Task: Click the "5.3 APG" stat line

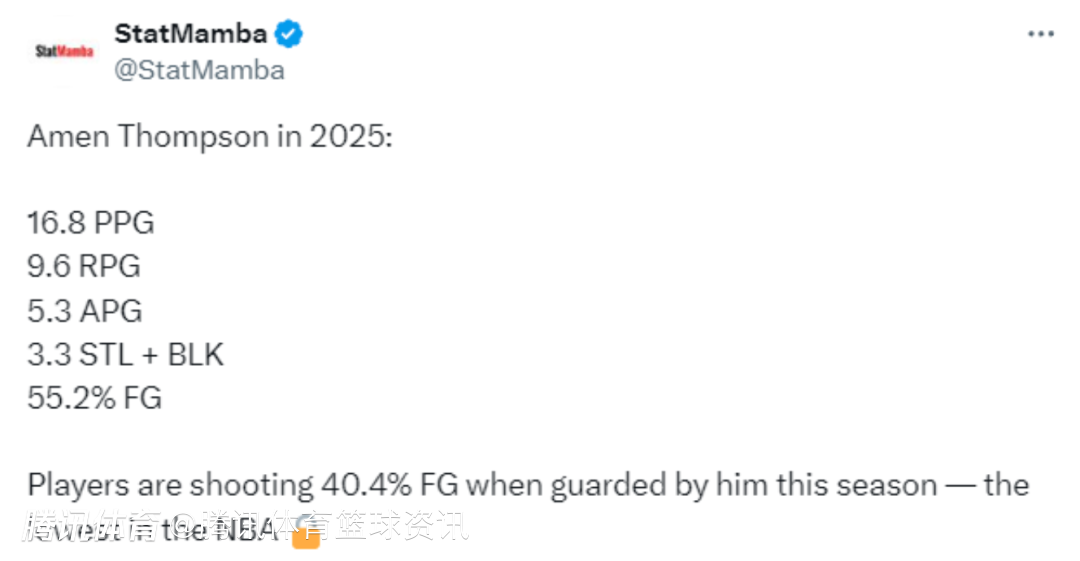Action: 85,311
